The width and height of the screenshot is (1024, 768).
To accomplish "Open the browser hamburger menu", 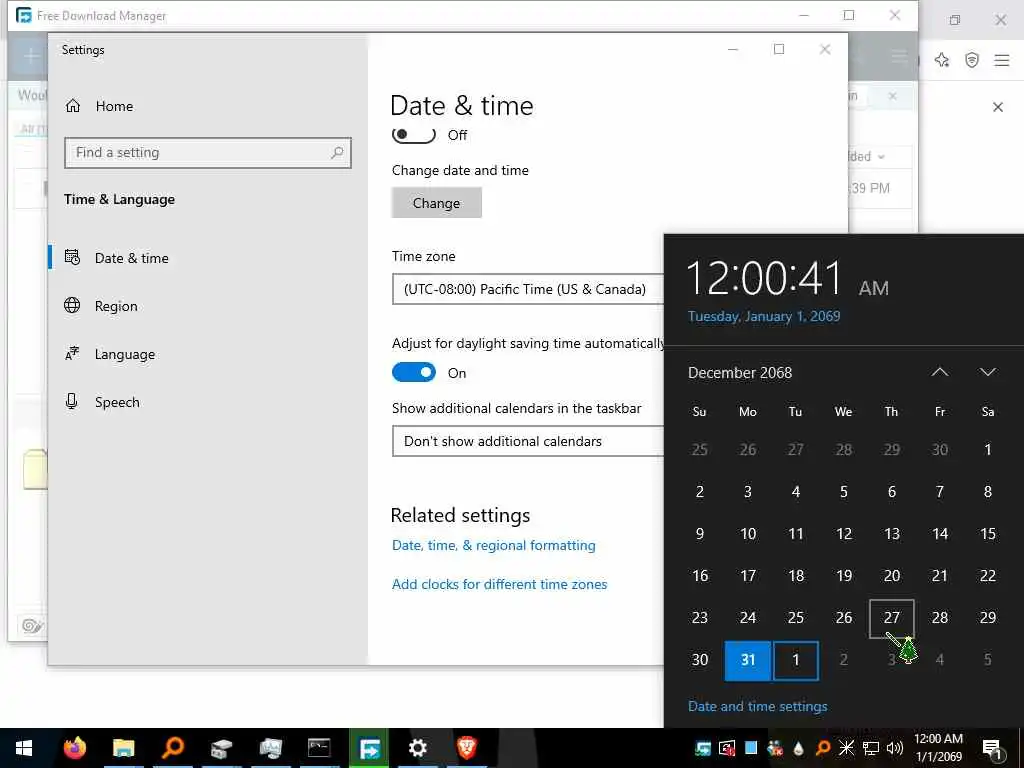I will coord(1002,60).
